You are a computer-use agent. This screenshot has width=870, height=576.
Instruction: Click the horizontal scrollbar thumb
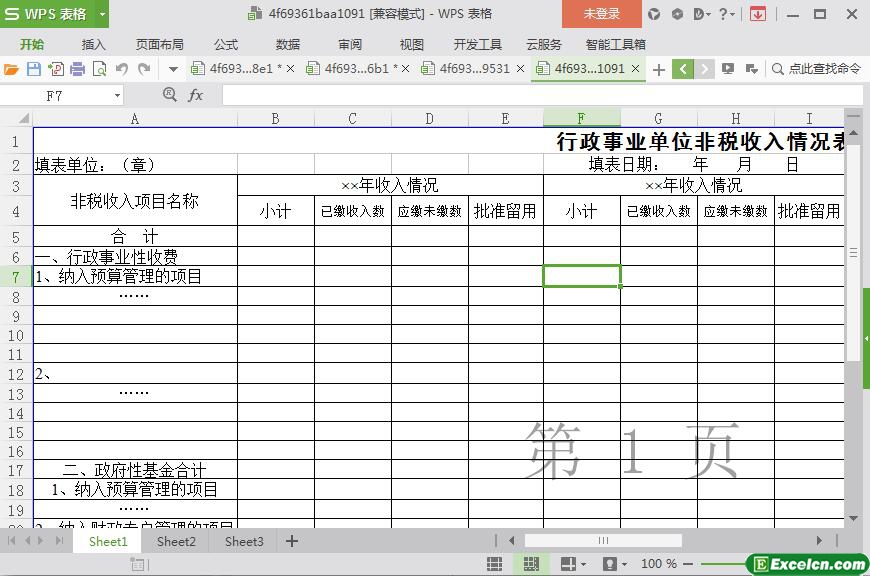click(603, 540)
